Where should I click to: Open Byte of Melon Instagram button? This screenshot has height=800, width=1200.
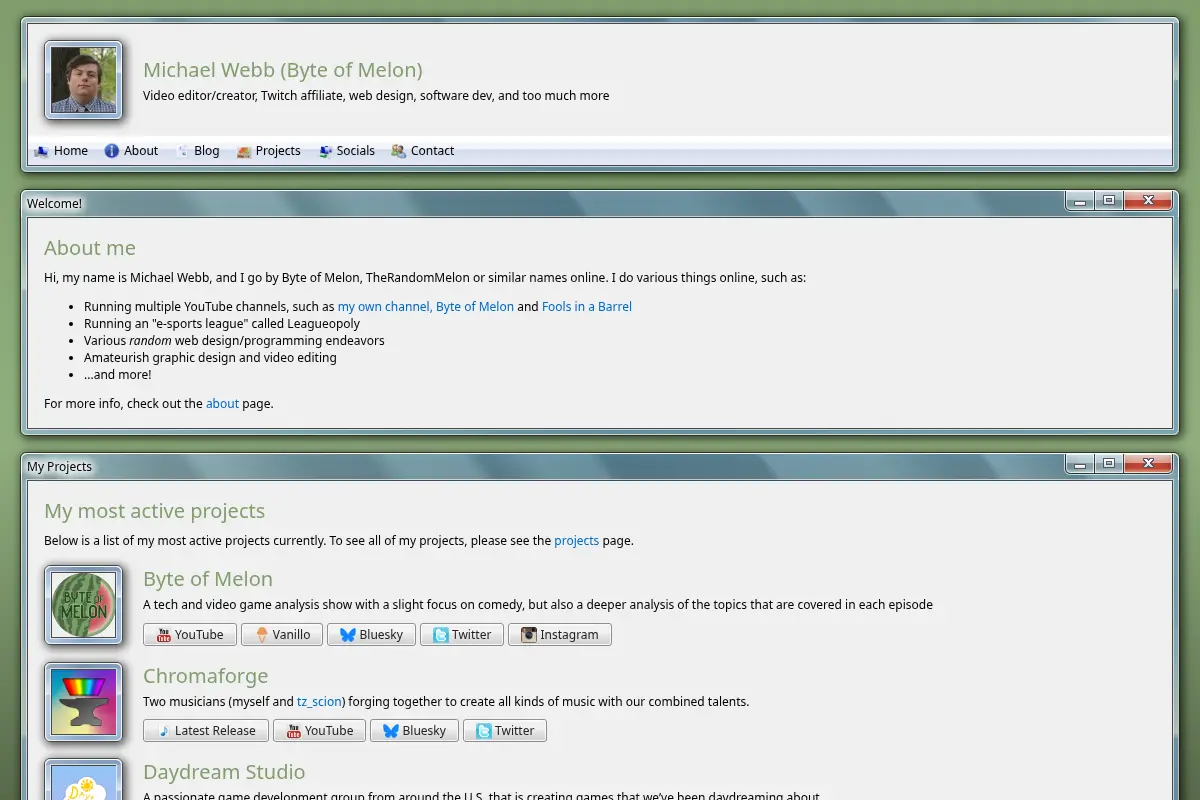point(560,635)
